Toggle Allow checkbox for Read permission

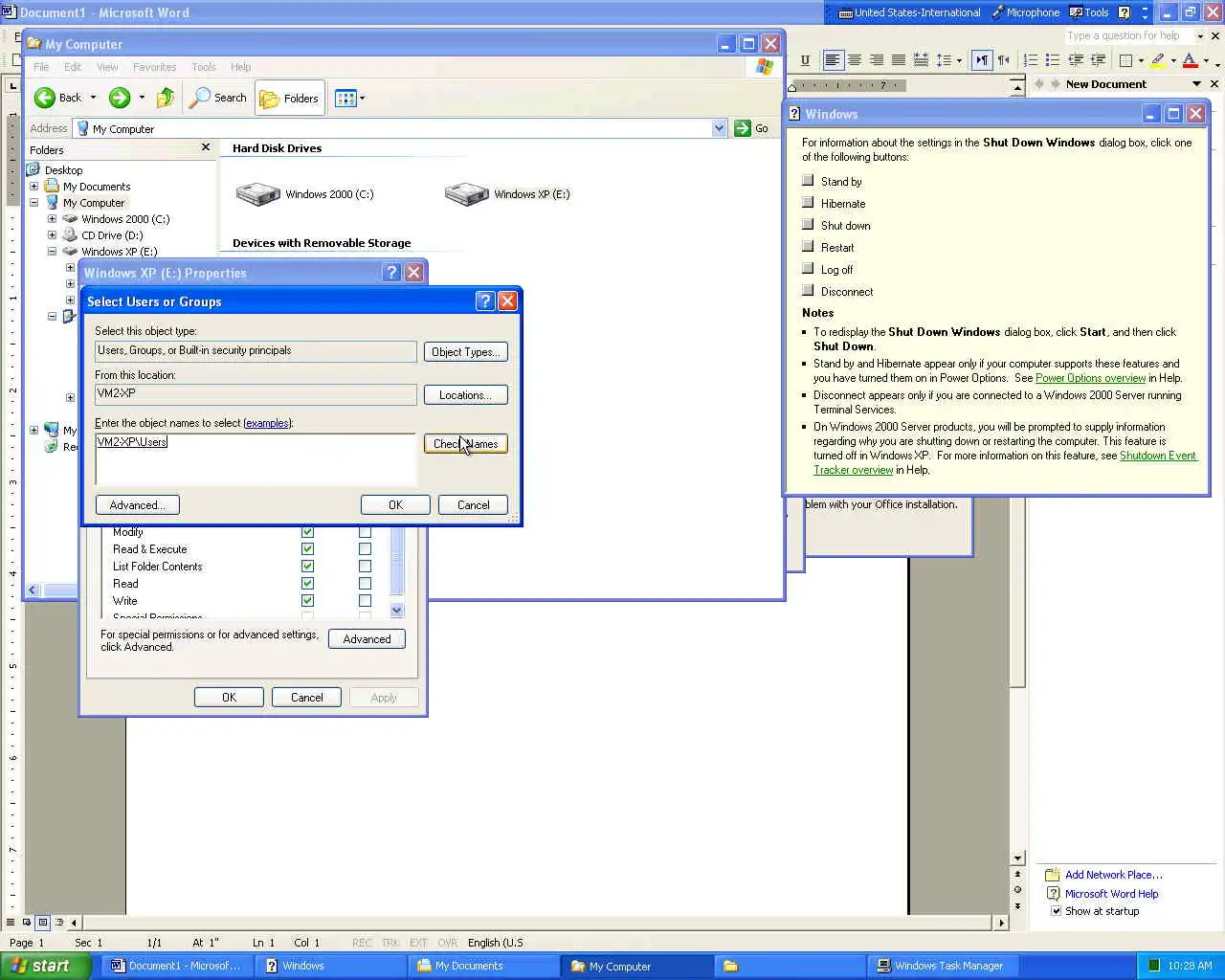pyautogui.click(x=307, y=584)
